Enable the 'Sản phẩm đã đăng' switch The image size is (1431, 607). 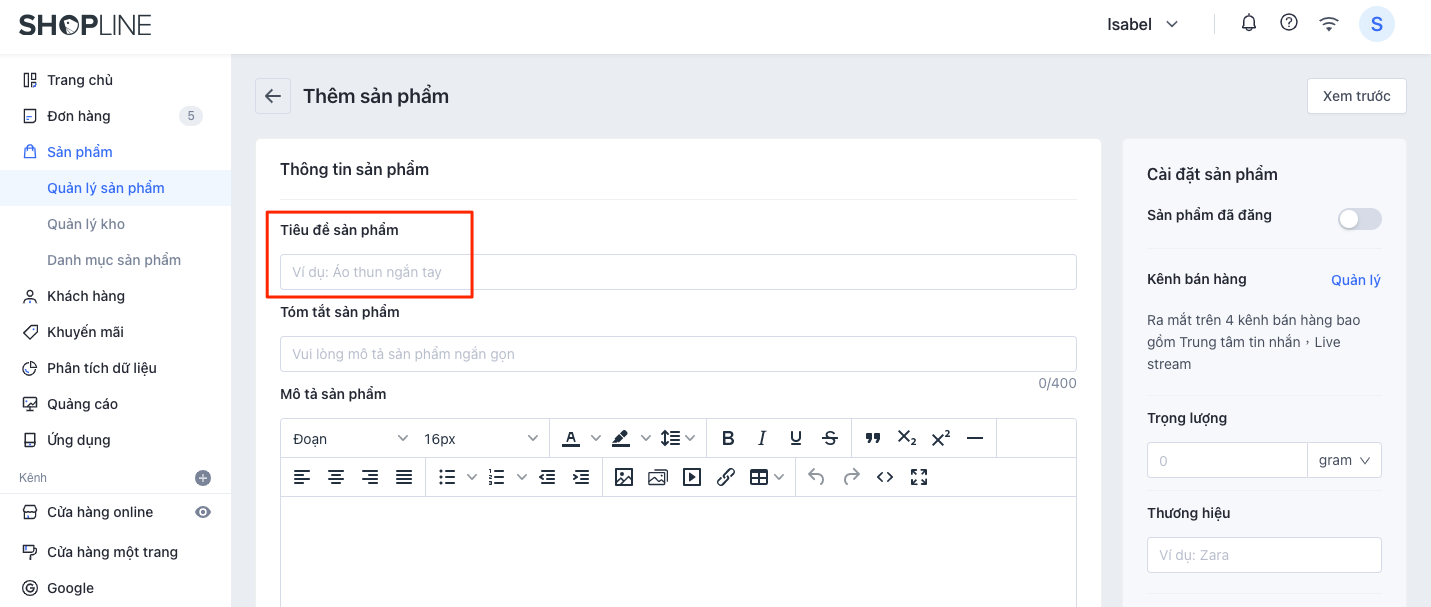click(x=1359, y=219)
